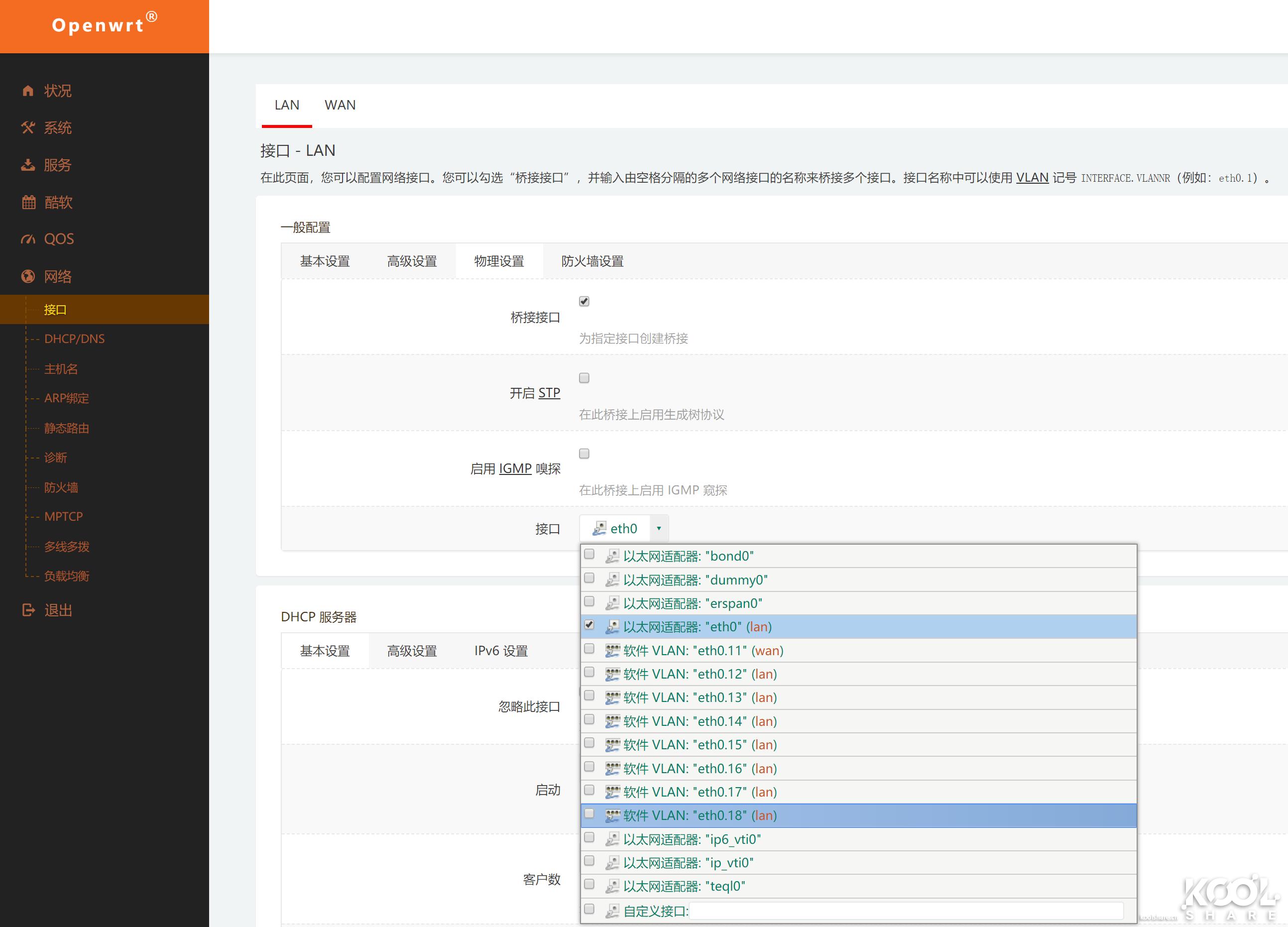Click the 酷软 calendar-style sidebar icon
1288x927 pixels.
click(28, 202)
